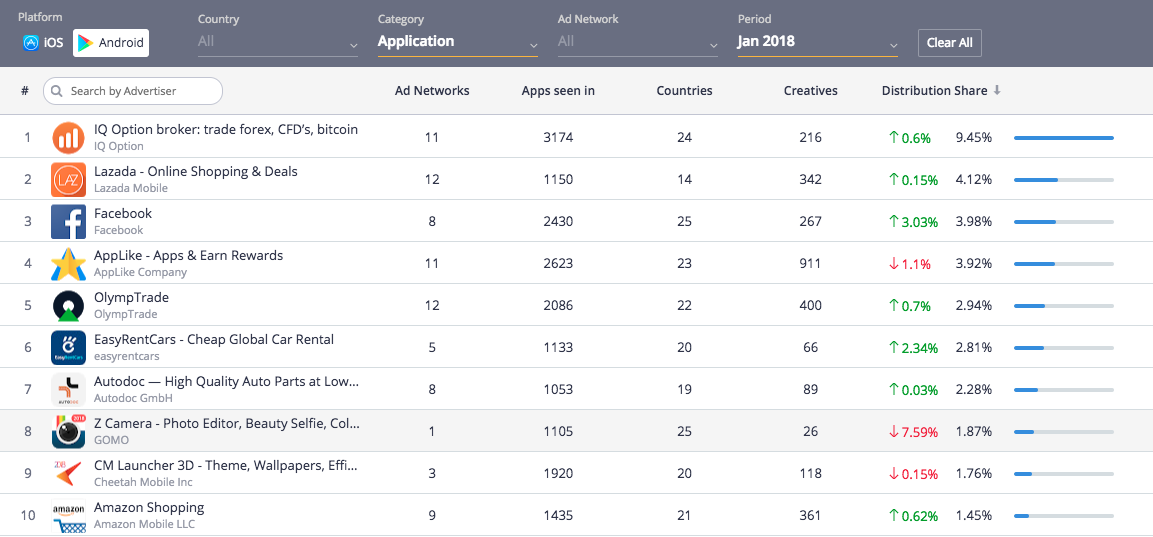Screen dimensions: 1153x537
Task: Click Z Camera's 7.59% decrease value
Action: (x=913, y=432)
